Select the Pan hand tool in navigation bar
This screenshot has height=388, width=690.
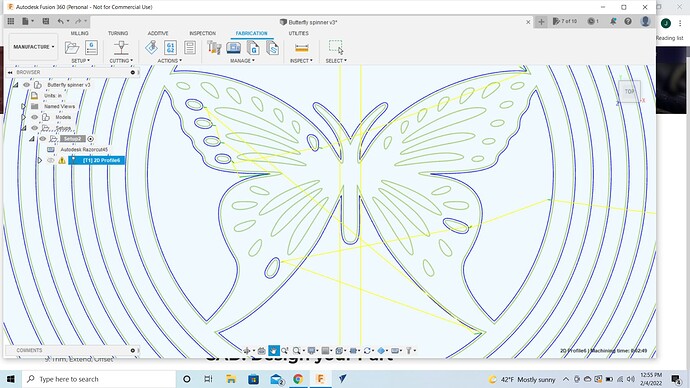273,351
